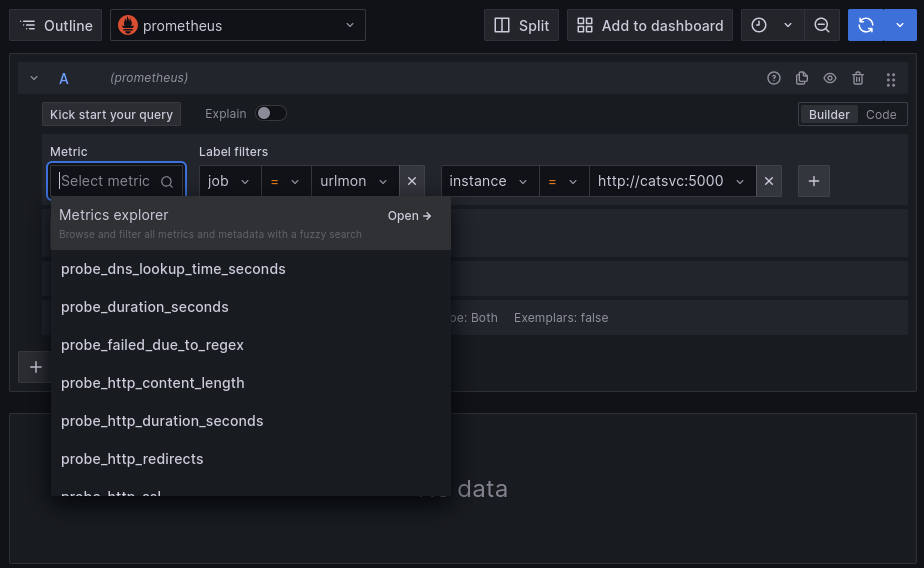
Task: Select probe_duration_seconds metric
Action: [x=250, y=307]
